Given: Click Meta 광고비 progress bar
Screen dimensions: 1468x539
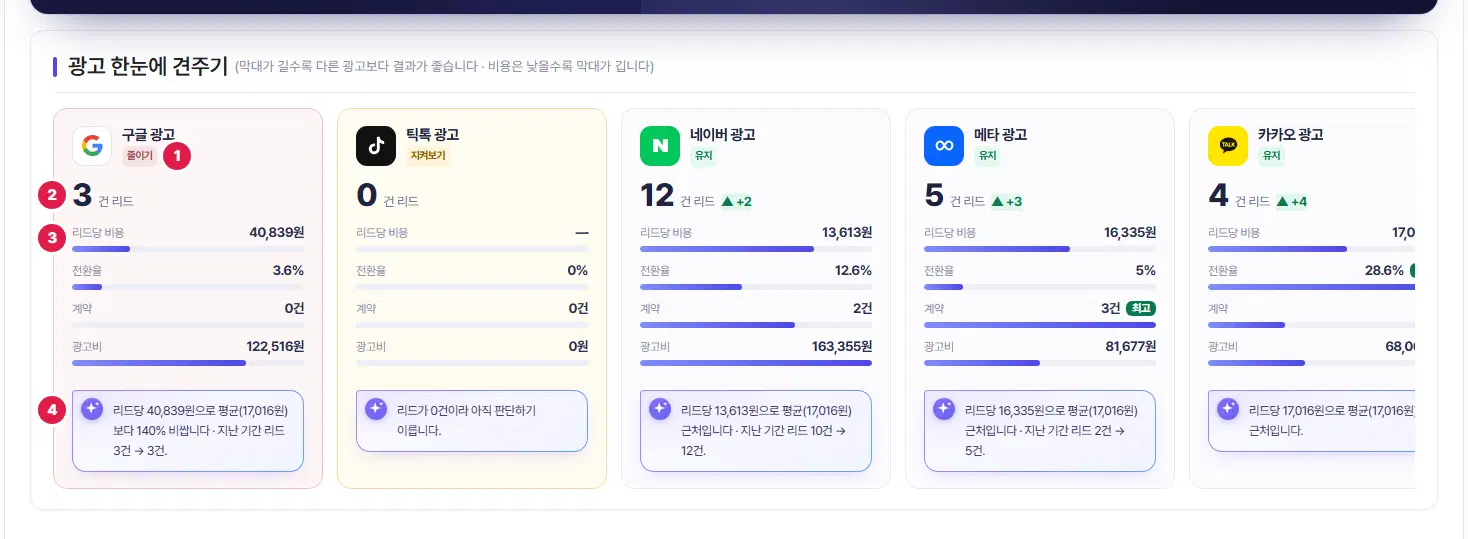Looking at the screenshot, I should 1040,363.
